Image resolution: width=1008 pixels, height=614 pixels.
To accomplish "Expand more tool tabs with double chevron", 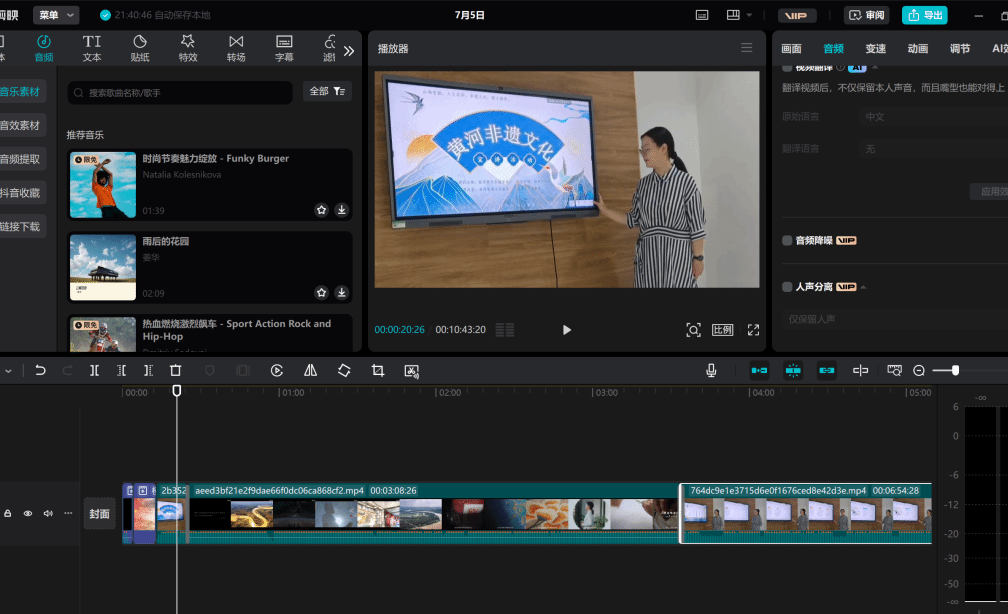I will click(349, 50).
